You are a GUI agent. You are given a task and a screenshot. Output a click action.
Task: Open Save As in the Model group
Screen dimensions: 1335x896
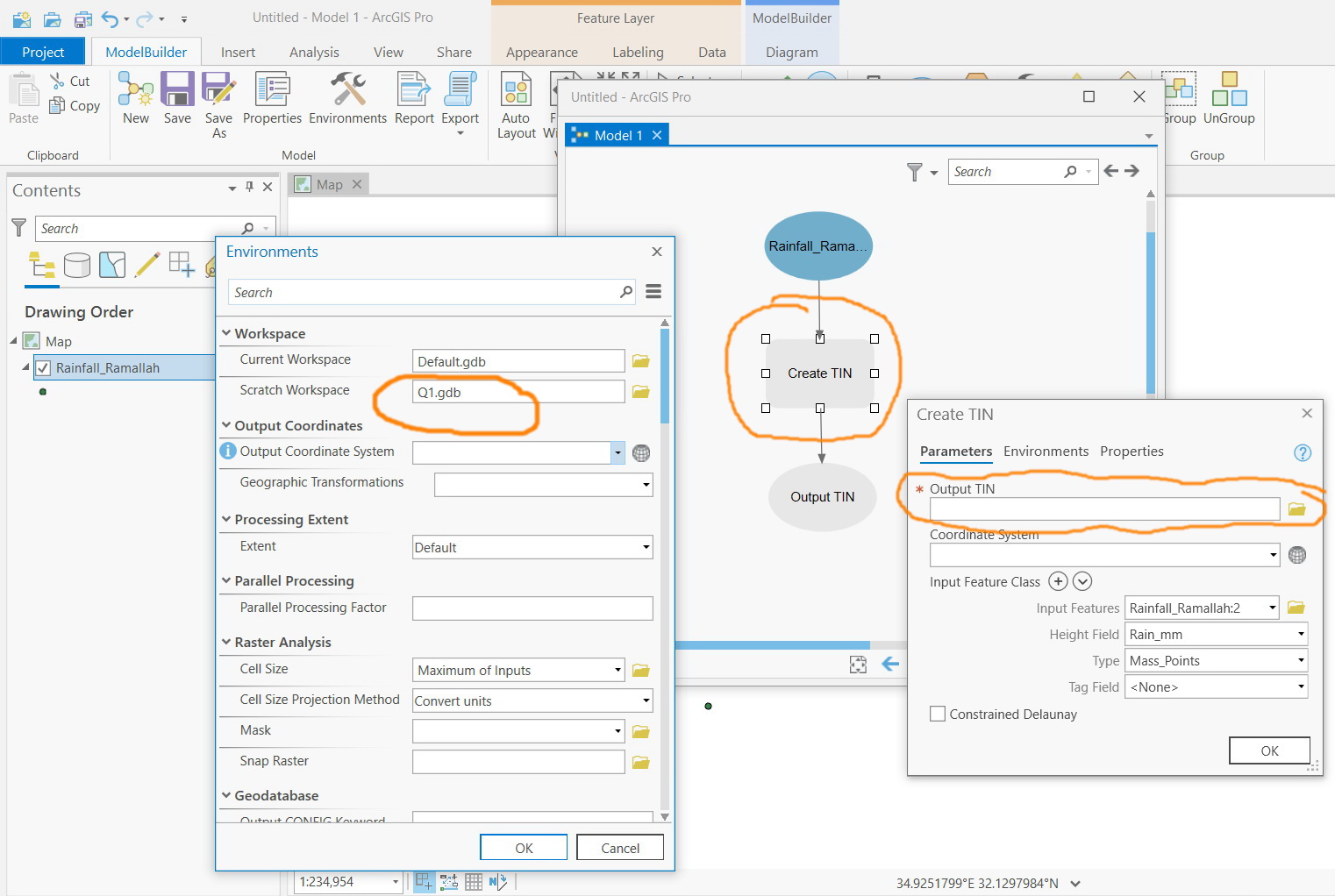pos(218,89)
